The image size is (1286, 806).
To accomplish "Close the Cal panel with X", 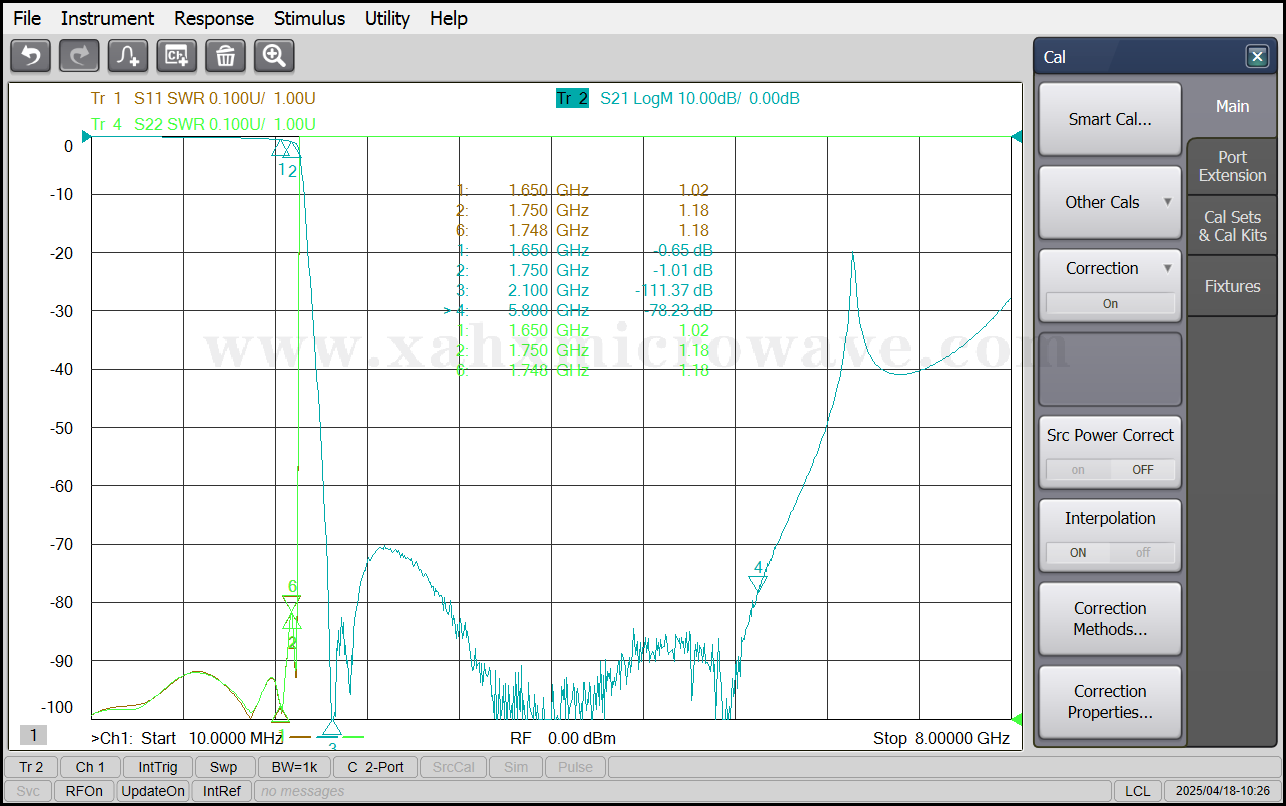I will click(x=1257, y=57).
